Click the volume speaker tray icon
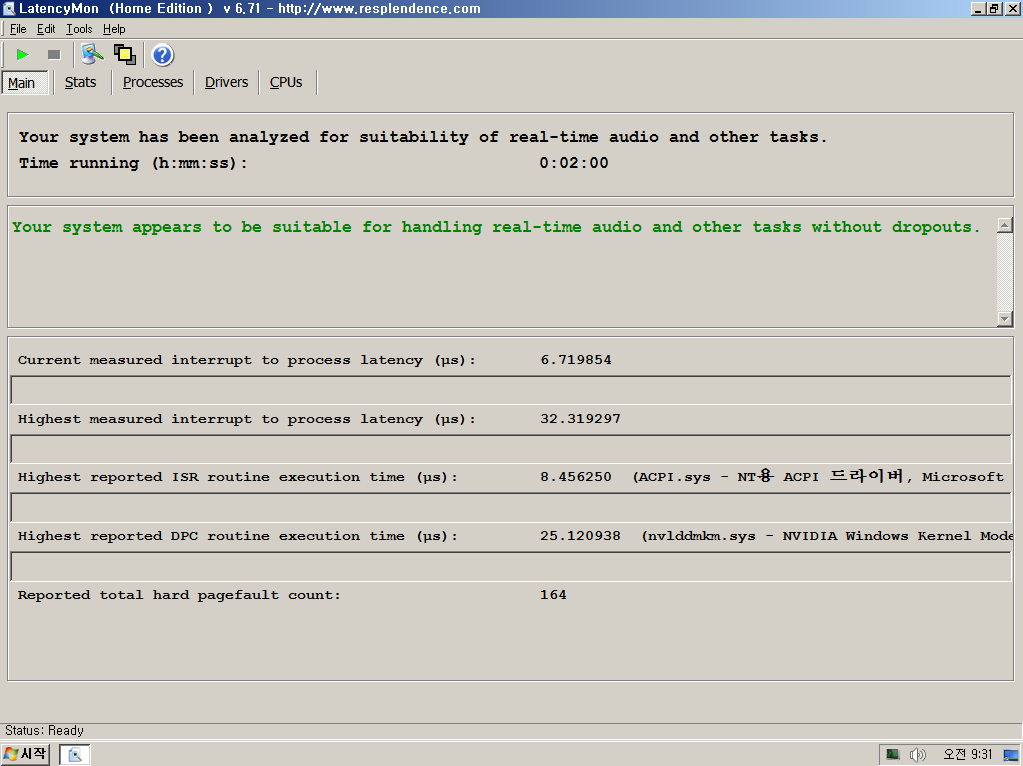 (917, 755)
